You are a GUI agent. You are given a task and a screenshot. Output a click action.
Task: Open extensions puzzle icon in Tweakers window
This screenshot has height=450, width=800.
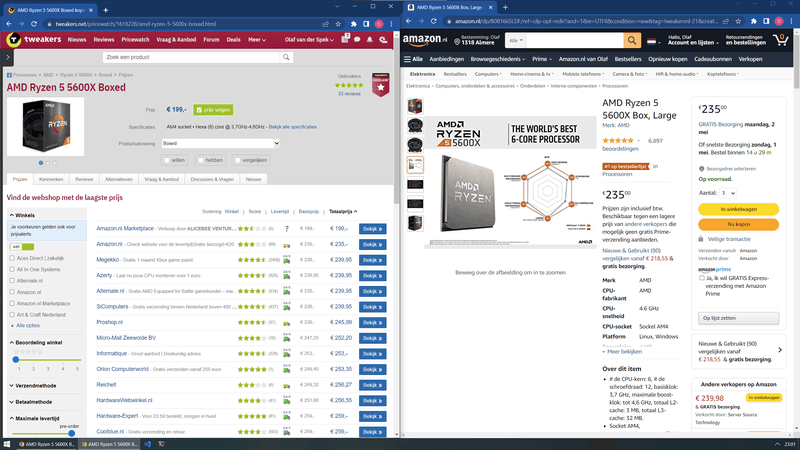(354, 23)
